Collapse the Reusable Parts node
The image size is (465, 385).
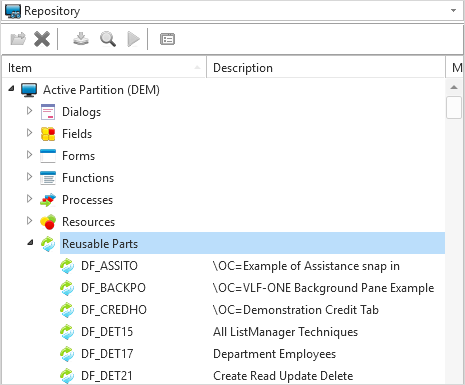pyautogui.click(x=30, y=243)
